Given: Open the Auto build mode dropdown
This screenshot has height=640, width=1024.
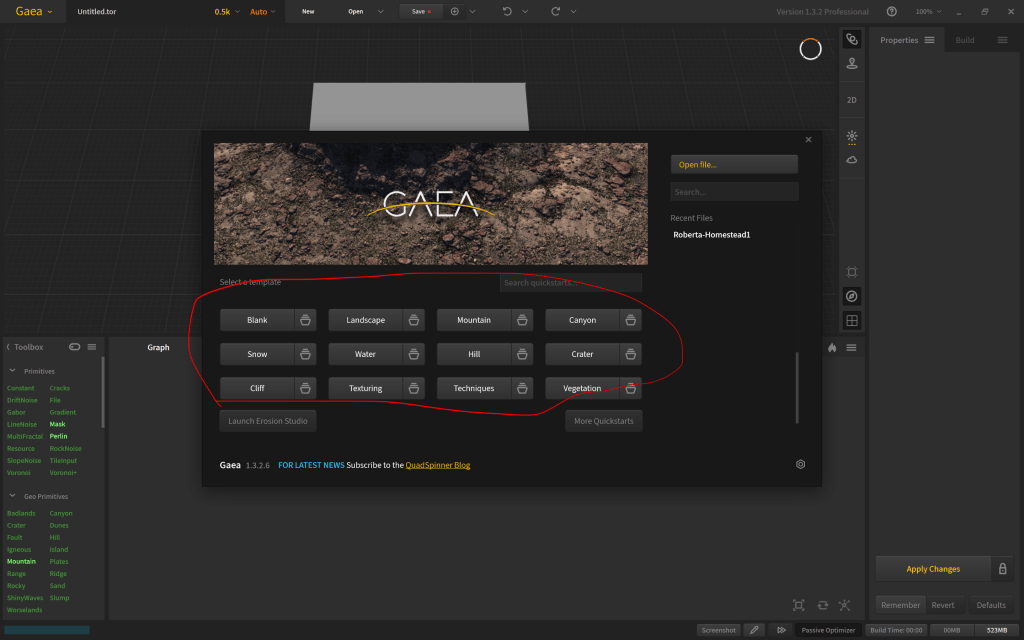Looking at the screenshot, I should coord(263,12).
